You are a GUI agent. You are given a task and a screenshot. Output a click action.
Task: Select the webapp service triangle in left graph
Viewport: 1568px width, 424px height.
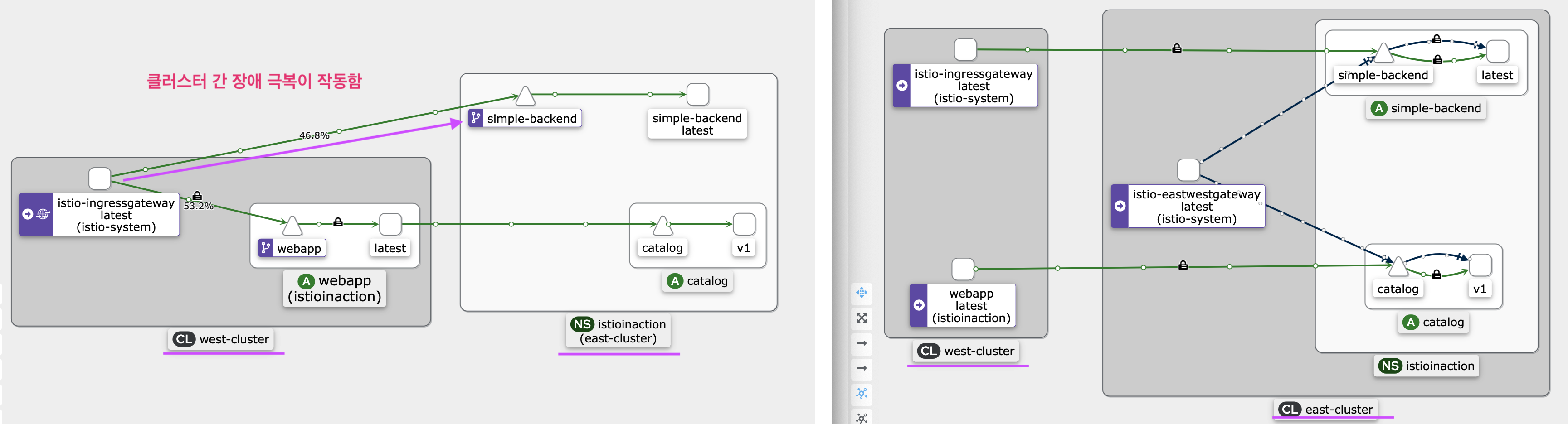coord(292,225)
